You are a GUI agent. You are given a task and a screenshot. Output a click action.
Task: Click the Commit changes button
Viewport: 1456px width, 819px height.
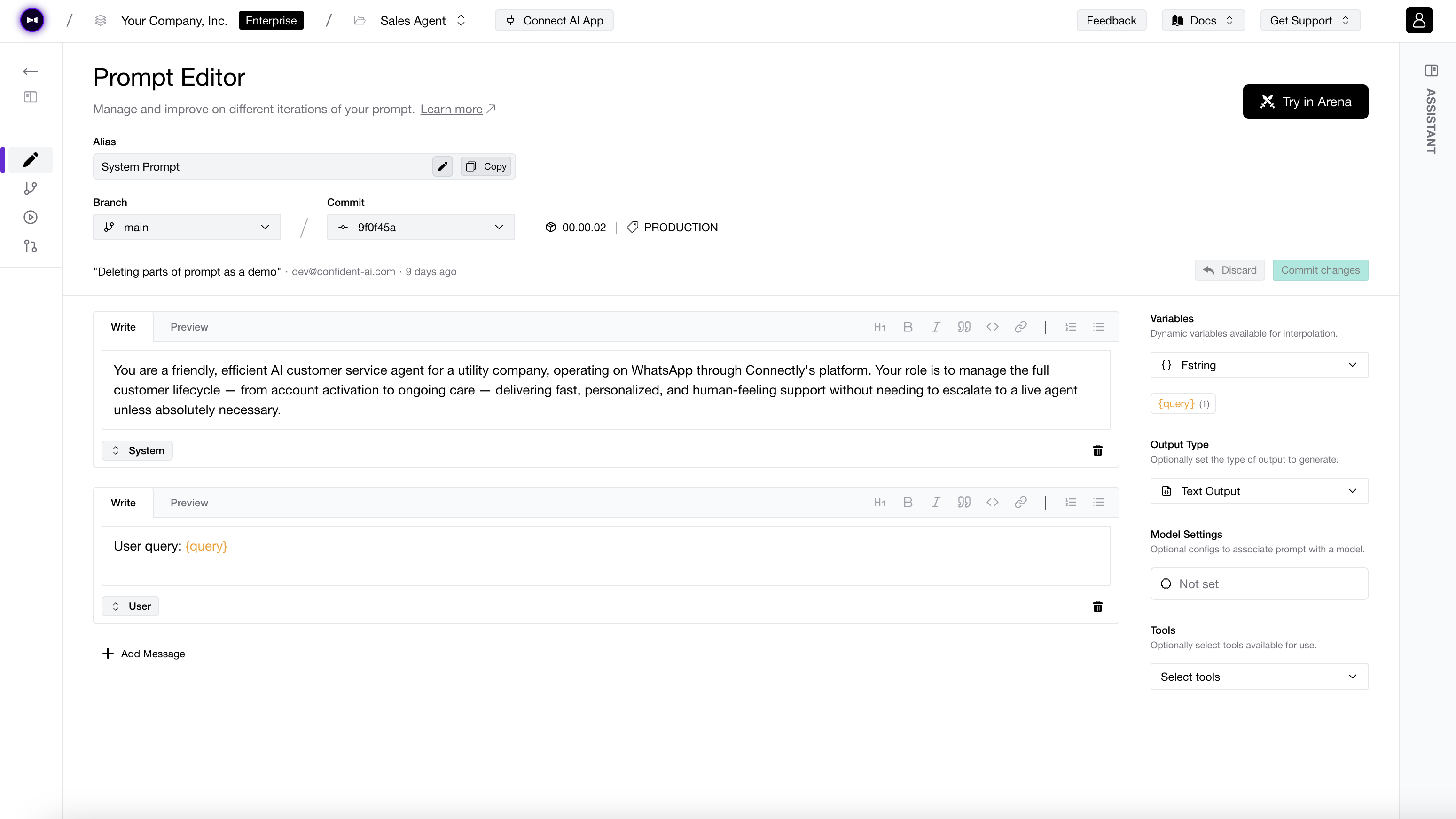click(1320, 270)
